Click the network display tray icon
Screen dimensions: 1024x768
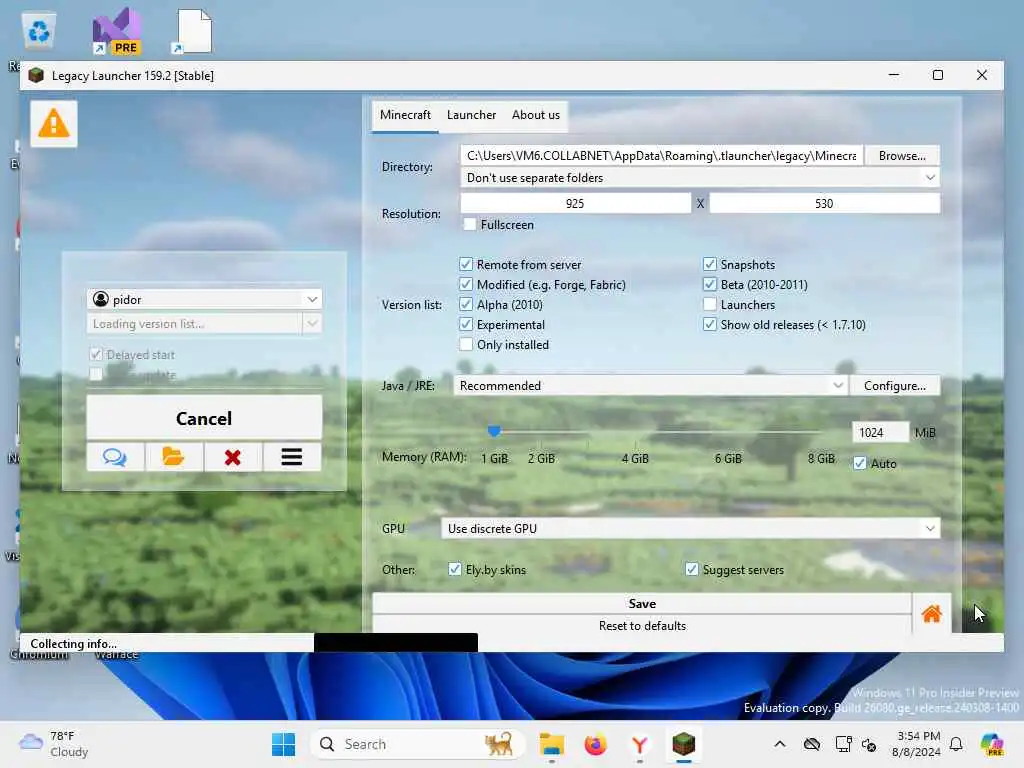coord(843,744)
